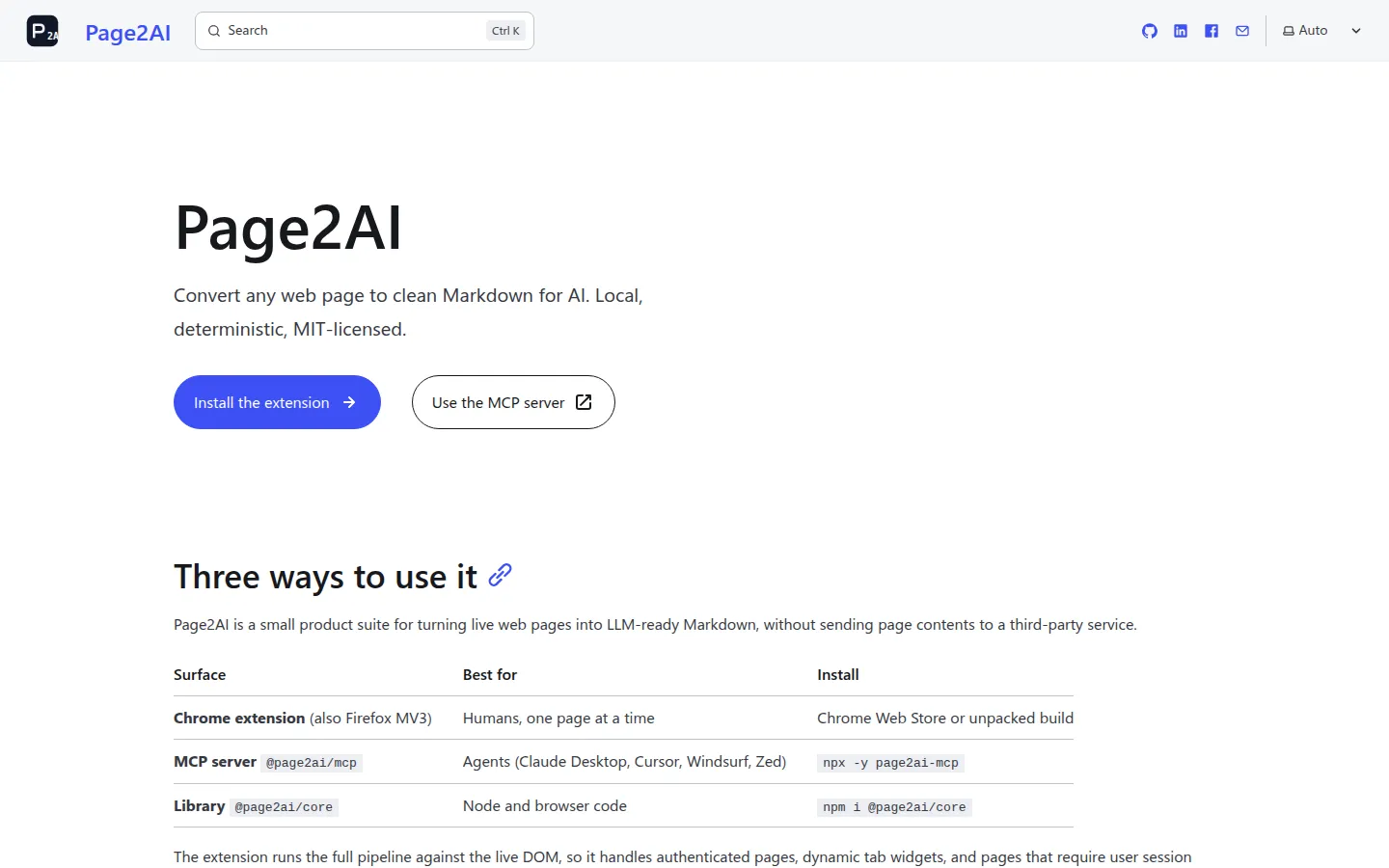The width and height of the screenshot is (1389, 868).
Task: Click the Ctrl K shortcut badge
Action: (x=505, y=31)
